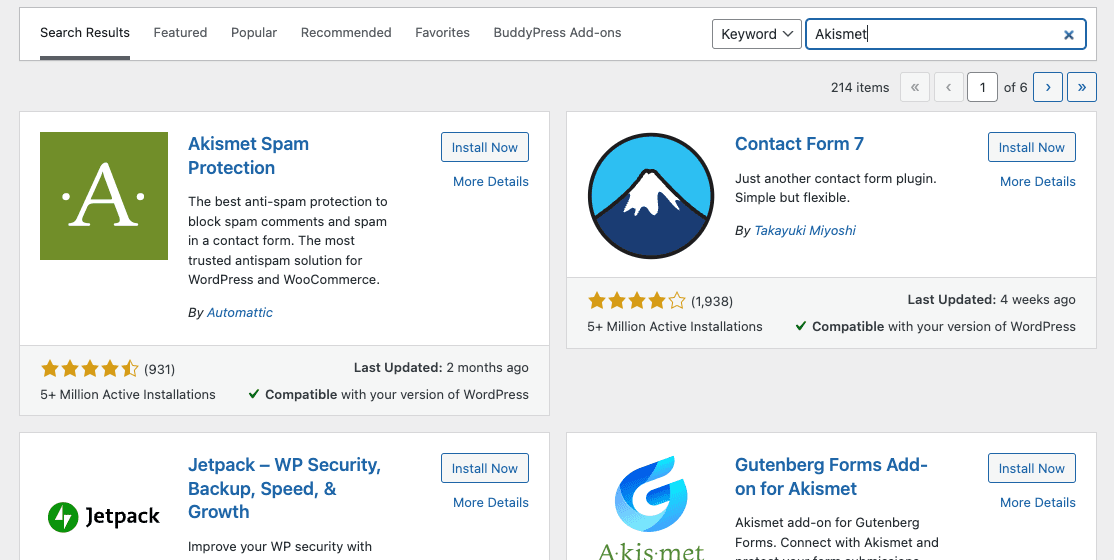The height and width of the screenshot is (560, 1114).
Task: Jump to the last results page
Action: point(1082,87)
